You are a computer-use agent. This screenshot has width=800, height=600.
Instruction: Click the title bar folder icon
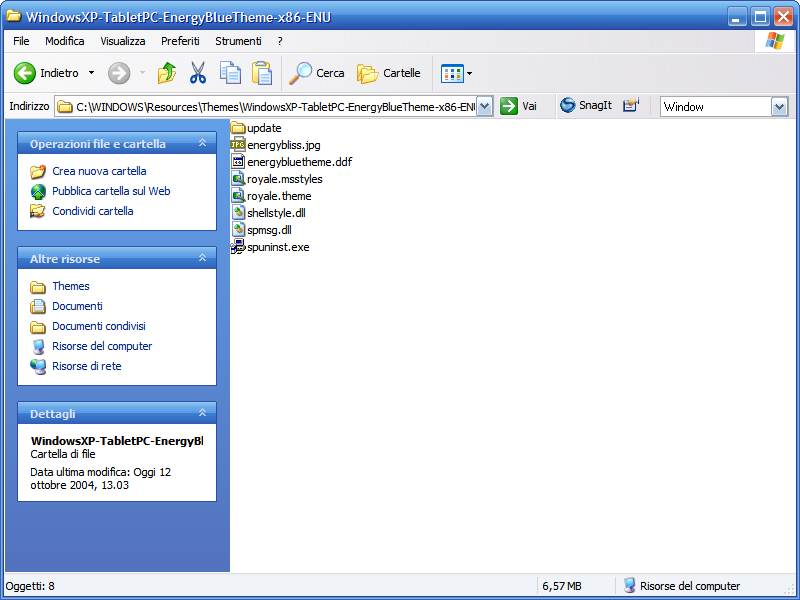[13, 16]
